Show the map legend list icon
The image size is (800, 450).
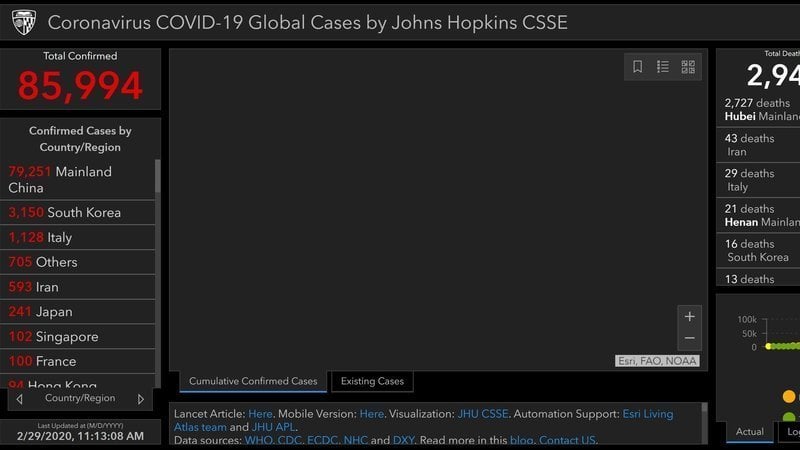(663, 67)
